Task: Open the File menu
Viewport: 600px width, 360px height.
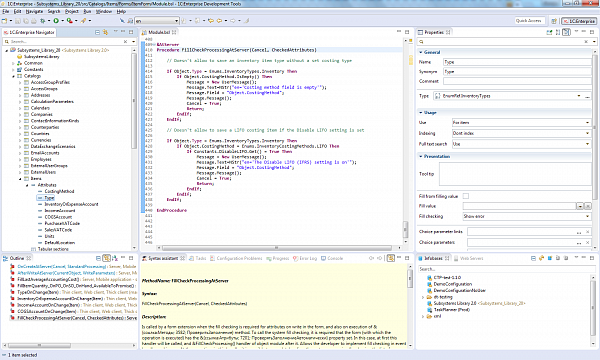Action: click(5, 11)
